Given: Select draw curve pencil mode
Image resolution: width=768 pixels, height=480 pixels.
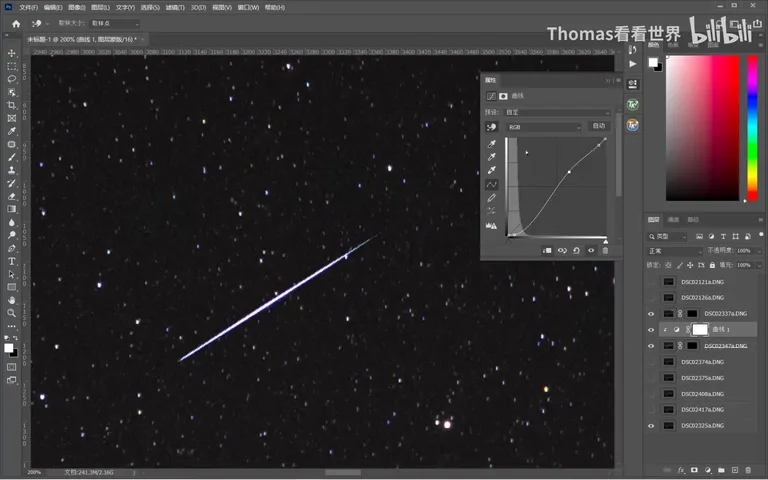Looking at the screenshot, I should [x=491, y=198].
